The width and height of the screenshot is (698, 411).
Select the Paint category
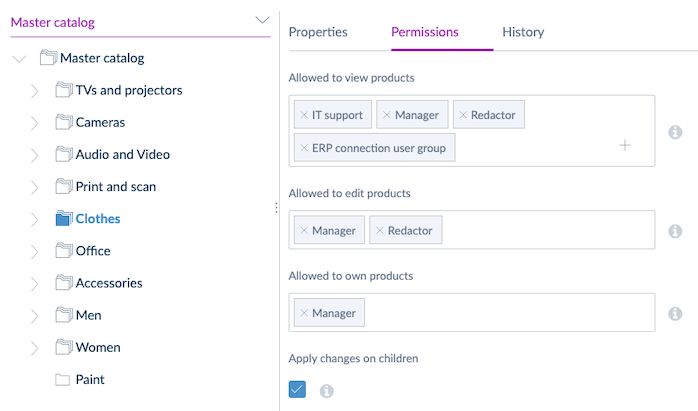[90, 380]
